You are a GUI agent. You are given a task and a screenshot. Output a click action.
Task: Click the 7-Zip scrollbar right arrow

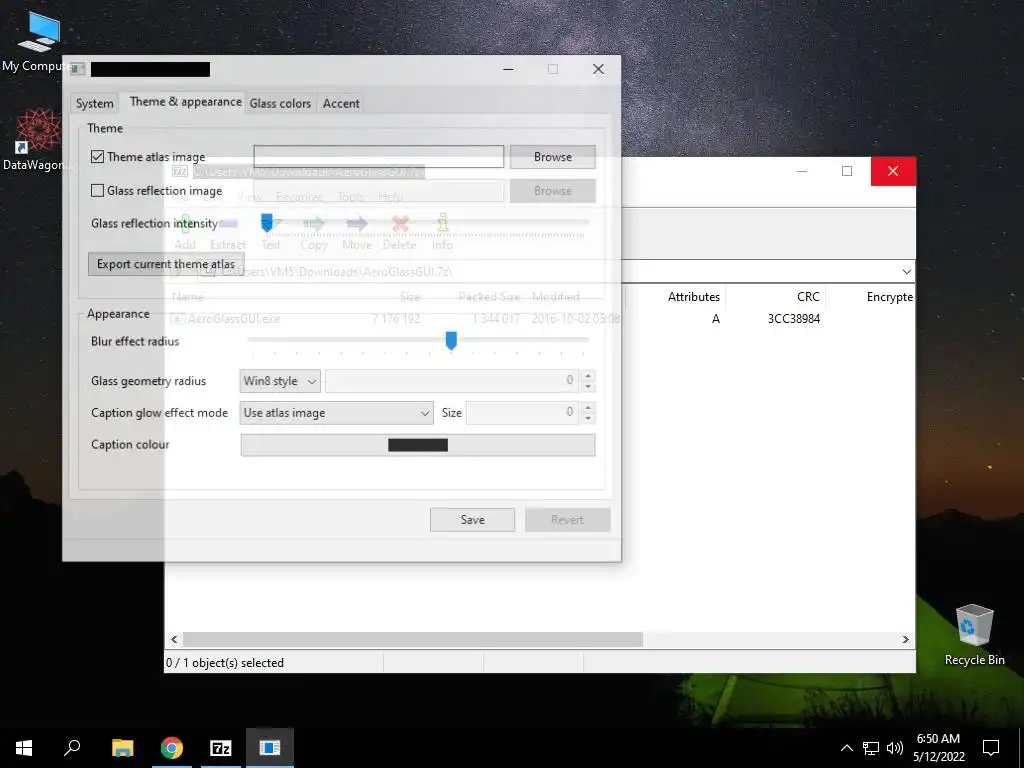pyautogui.click(x=905, y=639)
